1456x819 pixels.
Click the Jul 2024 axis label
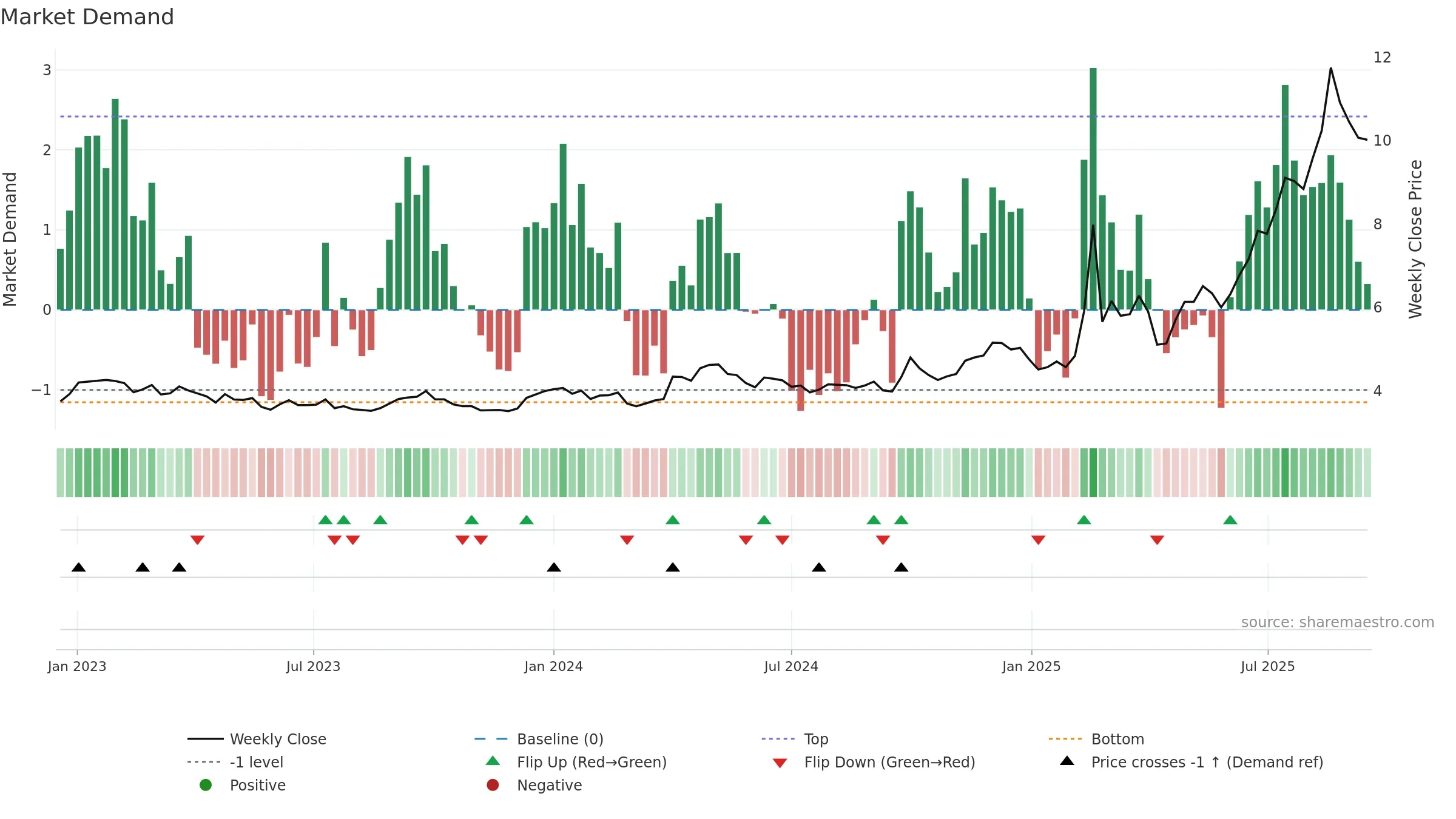click(791, 666)
